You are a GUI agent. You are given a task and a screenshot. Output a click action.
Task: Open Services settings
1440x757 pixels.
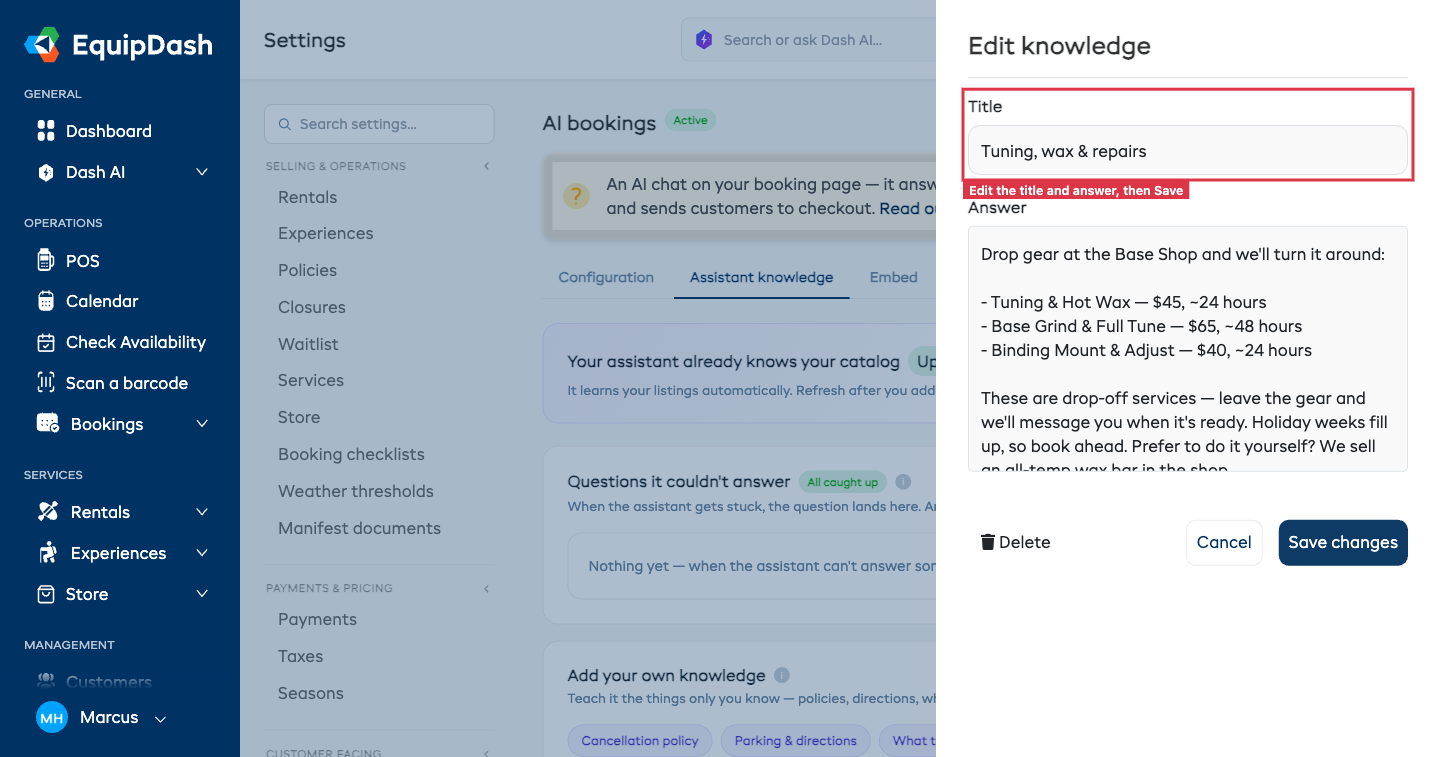point(311,380)
